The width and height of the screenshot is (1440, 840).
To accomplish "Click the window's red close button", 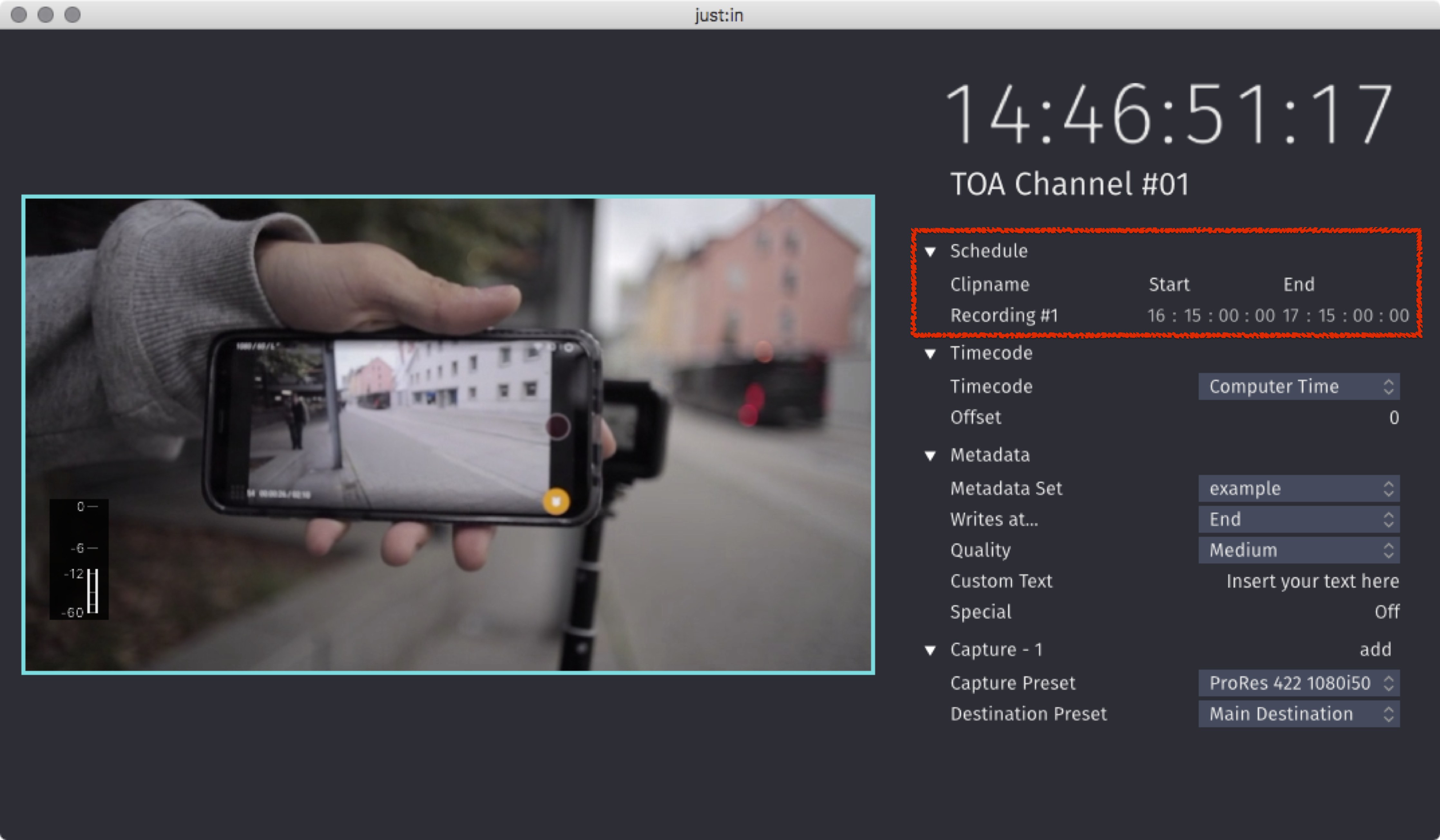I will 19,14.
